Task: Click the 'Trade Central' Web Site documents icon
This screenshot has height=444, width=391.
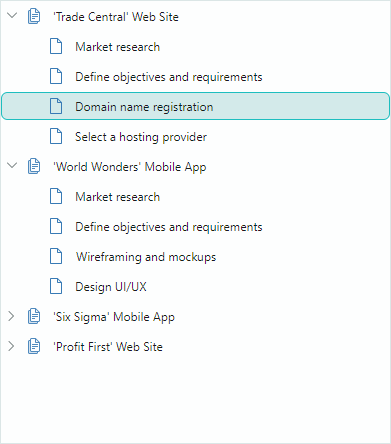Action: pyautogui.click(x=34, y=16)
